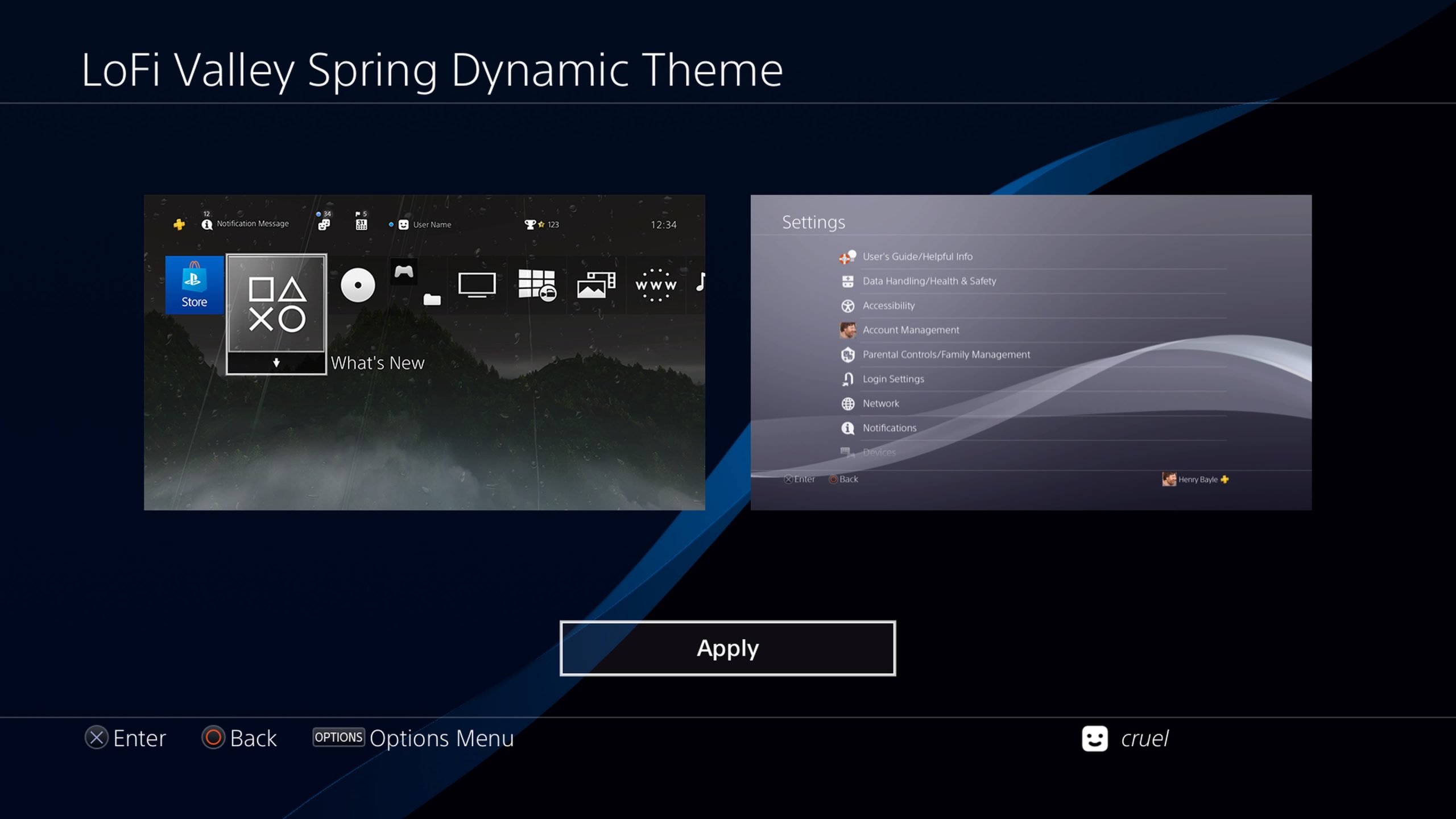The height and width of the screenshot is (819, 1456).
Task: Click the Settings preview thumbnail title
Action: [x=813, y=222]
